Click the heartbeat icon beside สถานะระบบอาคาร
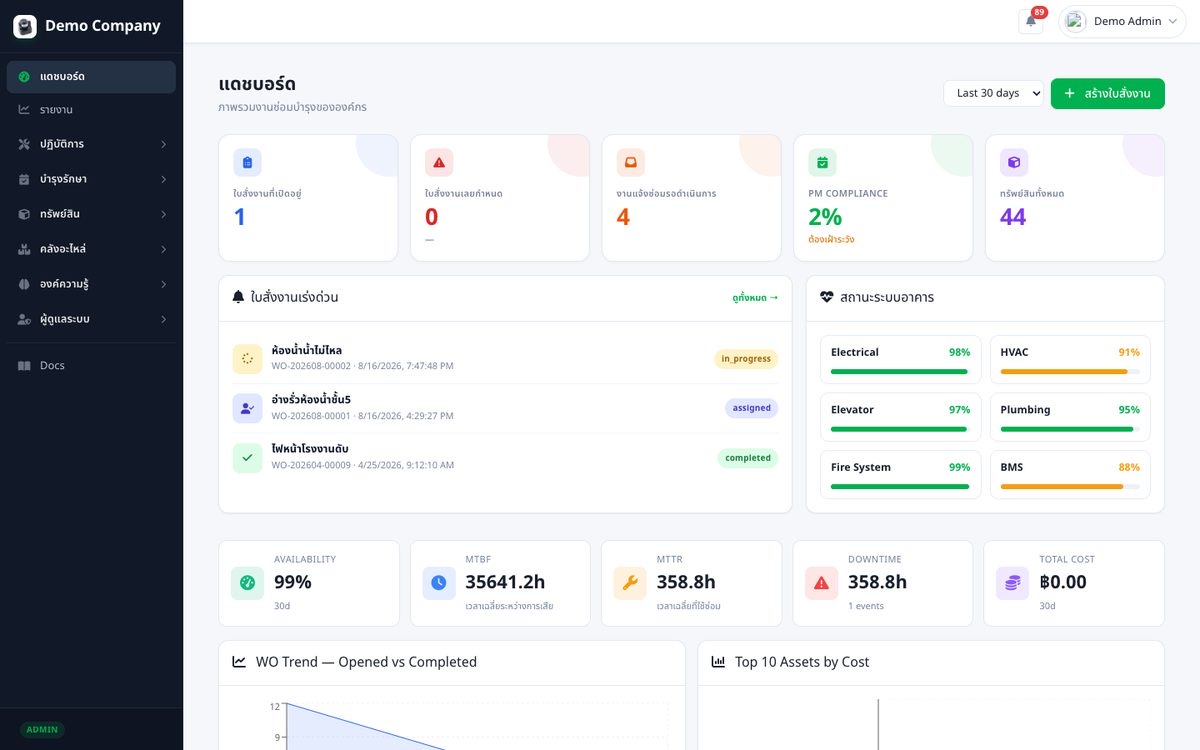This screenshot has height=750, width=1200. pyautogui.click(x=827, y=297)
